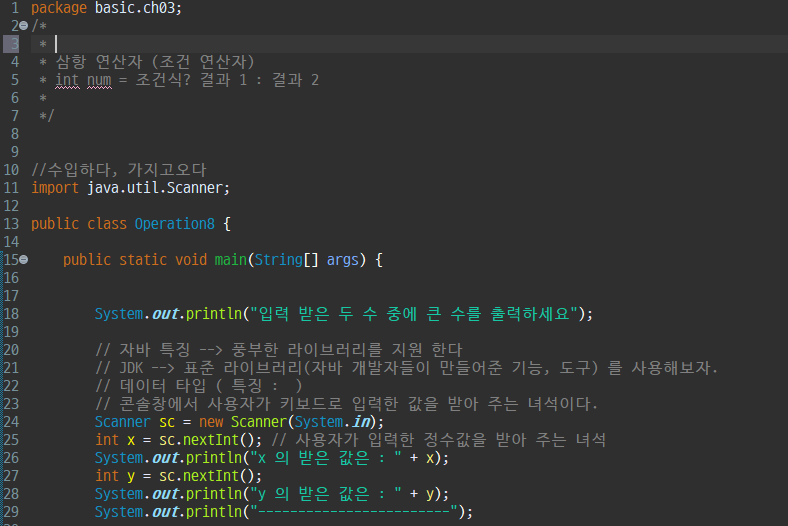Click the class name Operation8

pyautogui.click(x=174, y=224)
